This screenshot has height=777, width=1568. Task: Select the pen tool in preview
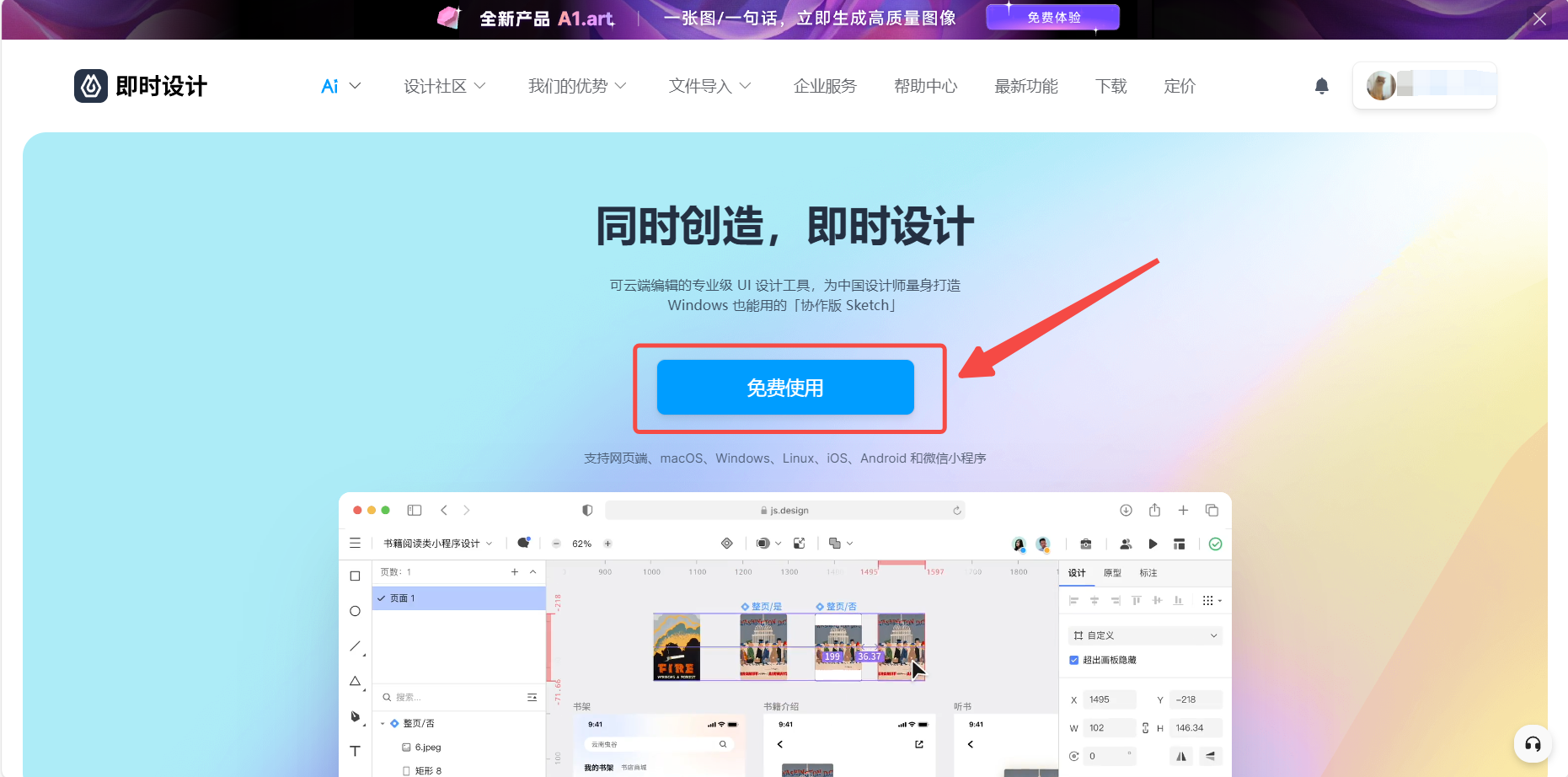tap(356, 716)
